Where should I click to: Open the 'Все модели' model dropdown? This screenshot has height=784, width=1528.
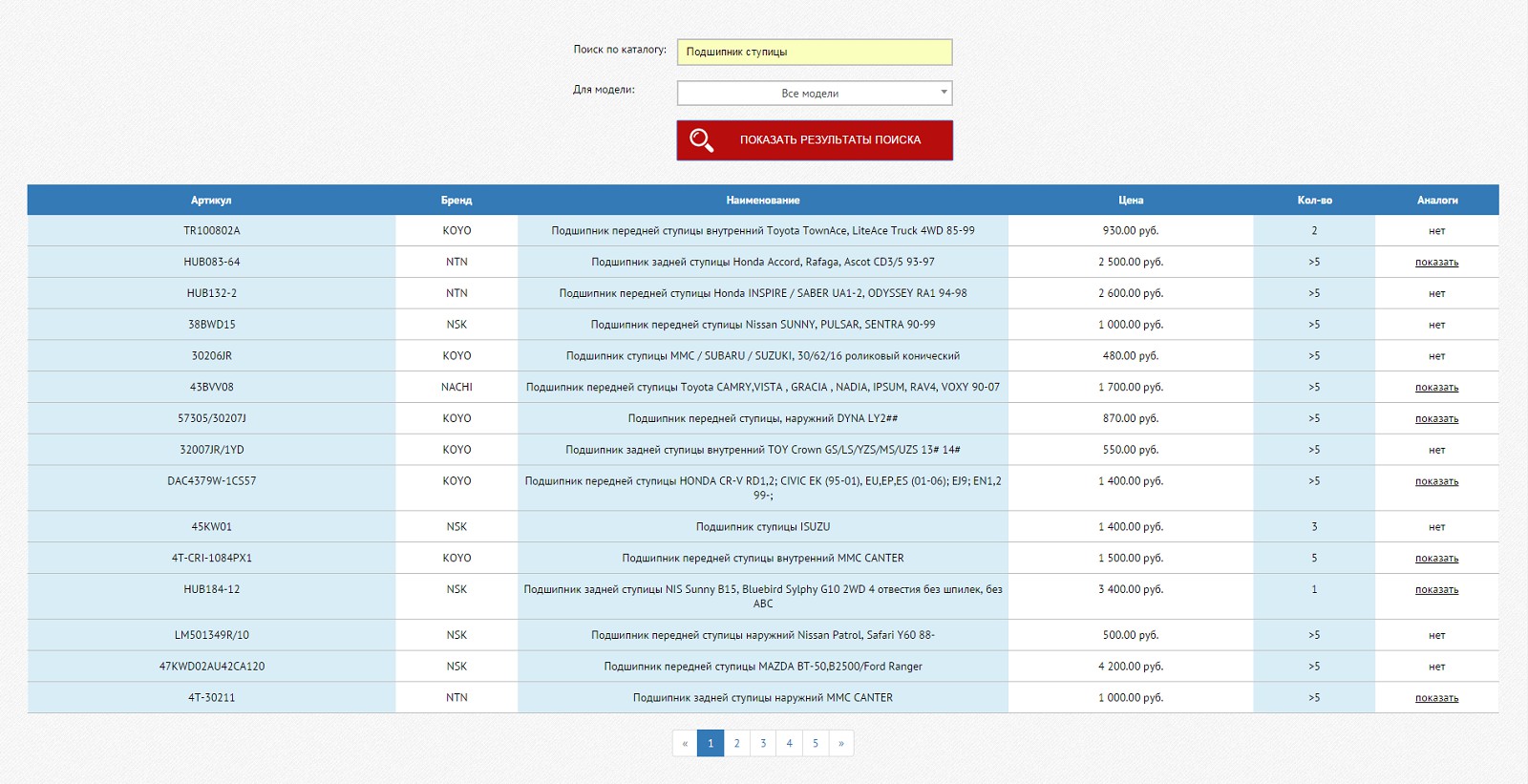815,93
